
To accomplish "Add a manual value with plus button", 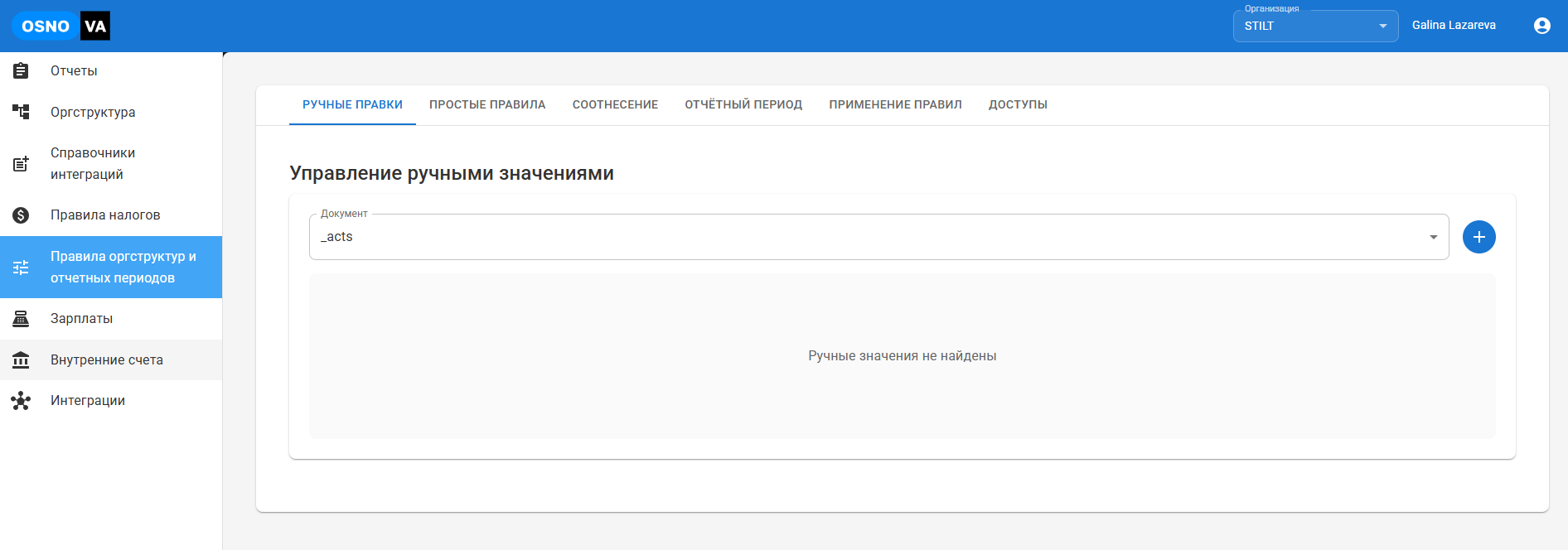I will (x=1479, y=237).
